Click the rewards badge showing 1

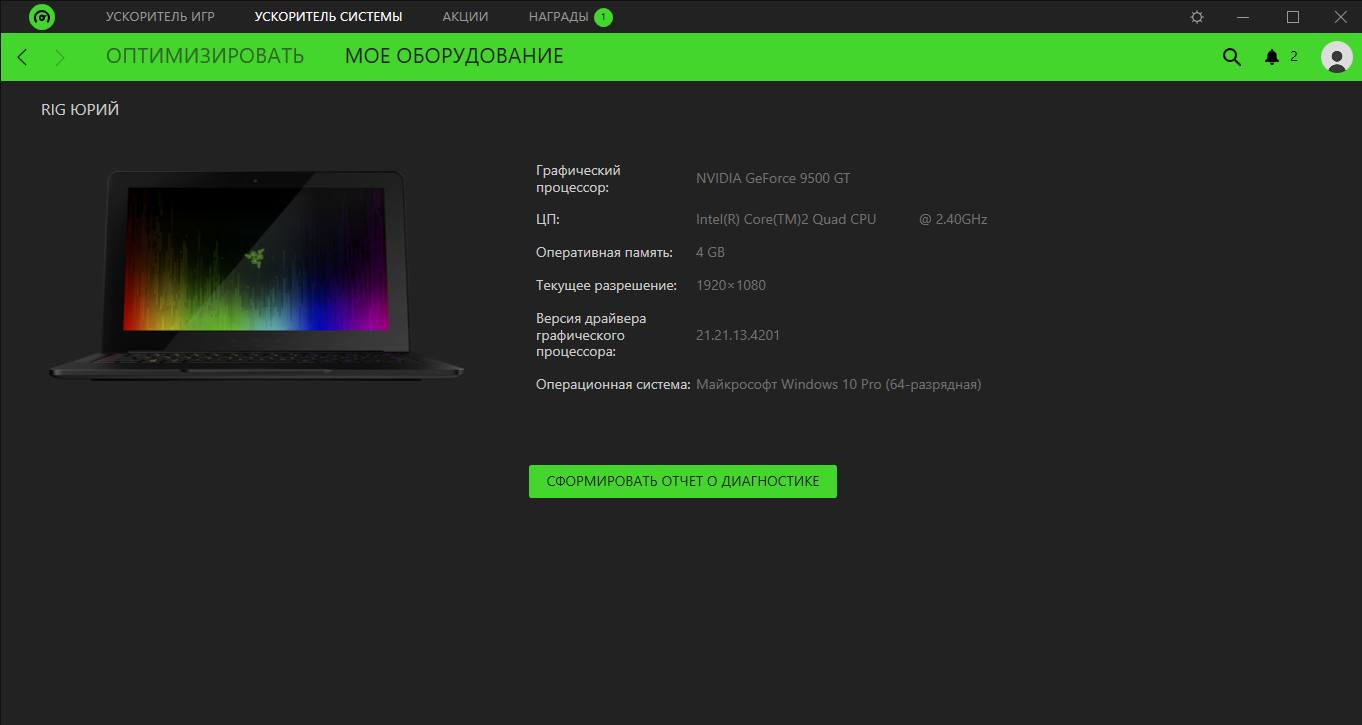coord(603,17)
